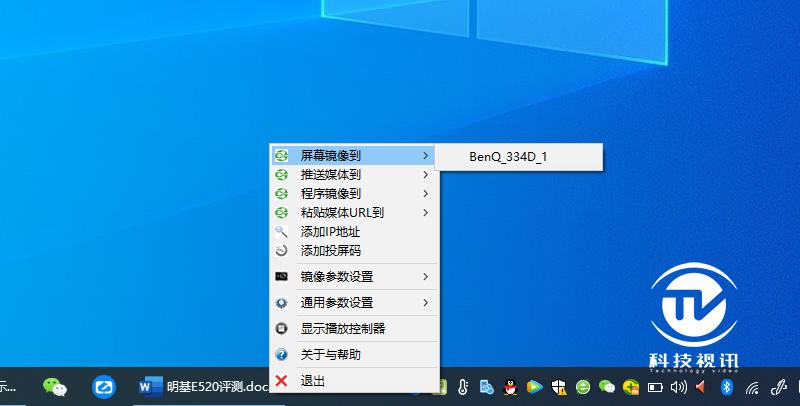Click stop-square icon beside 显示播放控制器
The image size is (800, 406).
[282, 329]
